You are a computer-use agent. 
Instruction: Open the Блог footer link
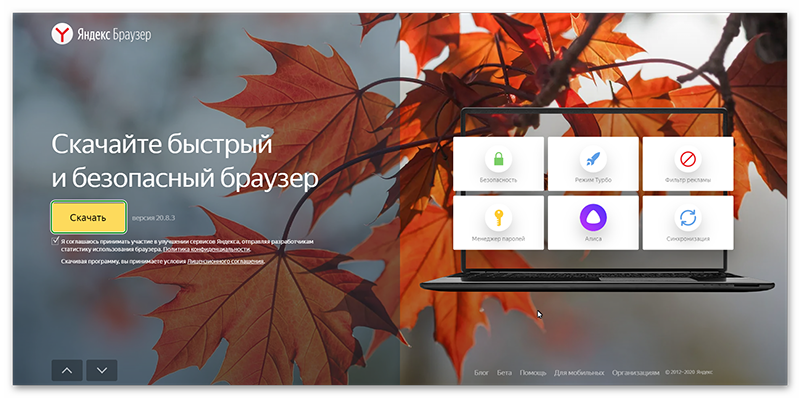[482, 372]
